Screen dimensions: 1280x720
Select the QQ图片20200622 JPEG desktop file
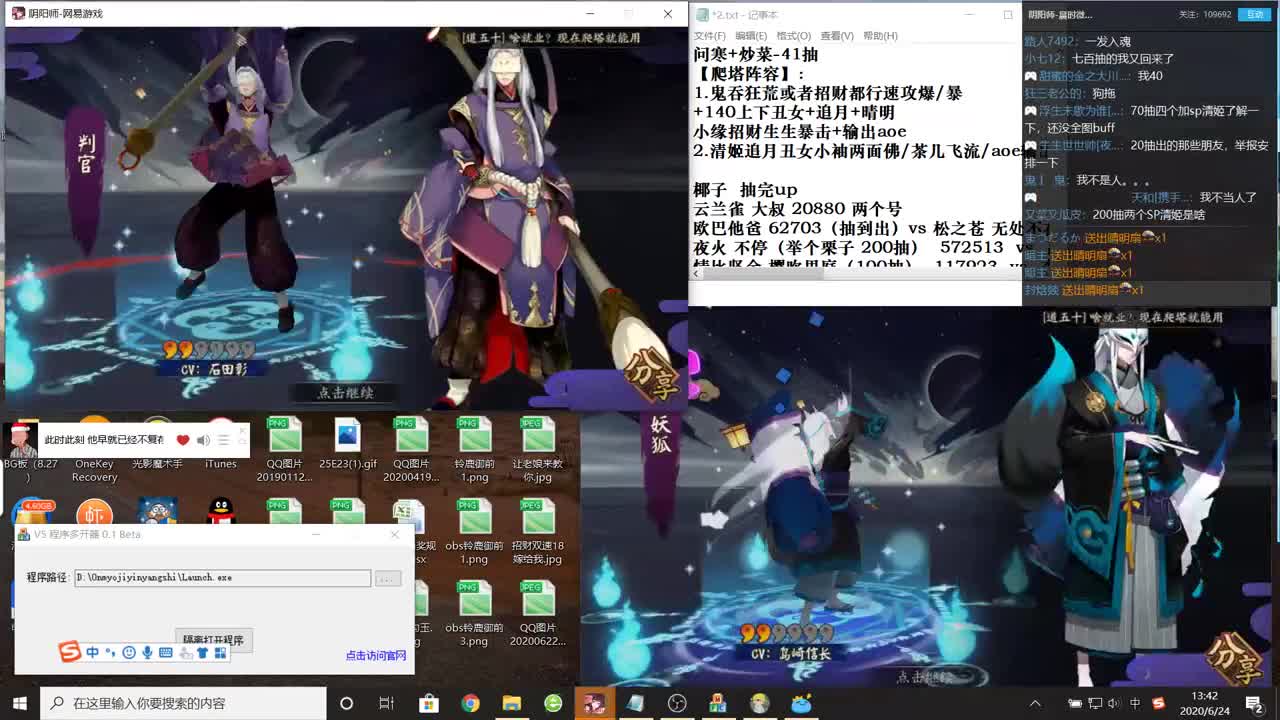pos(538,614)
